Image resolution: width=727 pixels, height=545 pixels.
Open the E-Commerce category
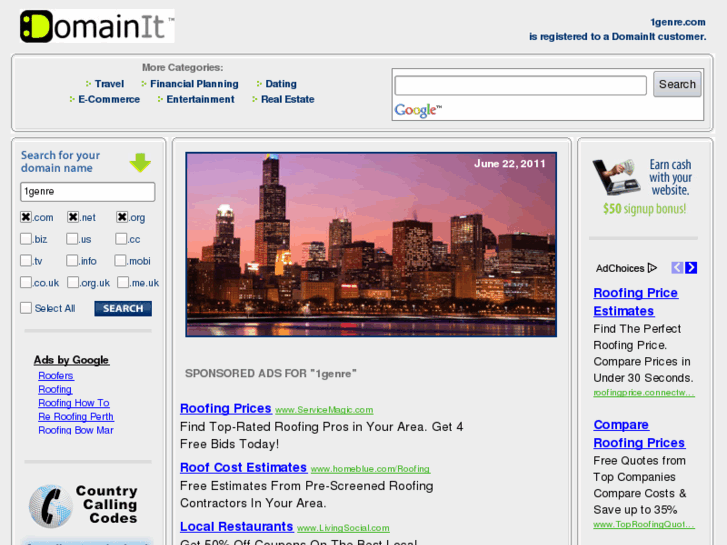click(x=109, y=99)
